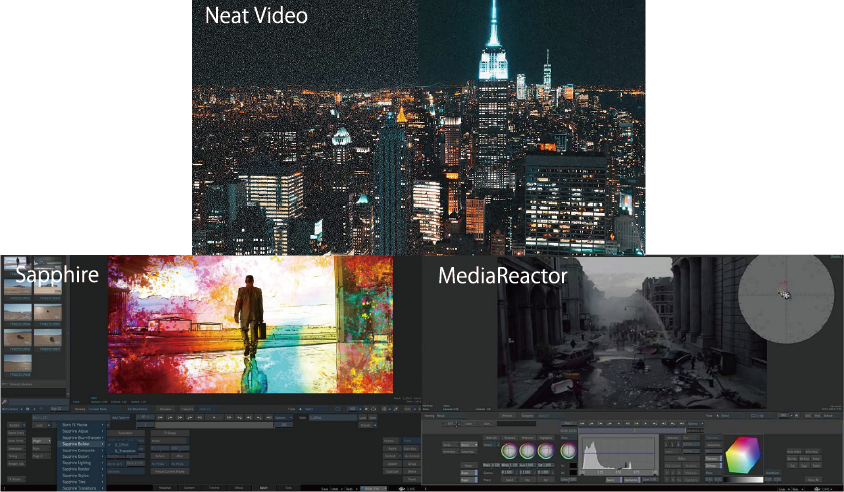Open the Options dropdown in Sapphire transport

pos(283,418)
